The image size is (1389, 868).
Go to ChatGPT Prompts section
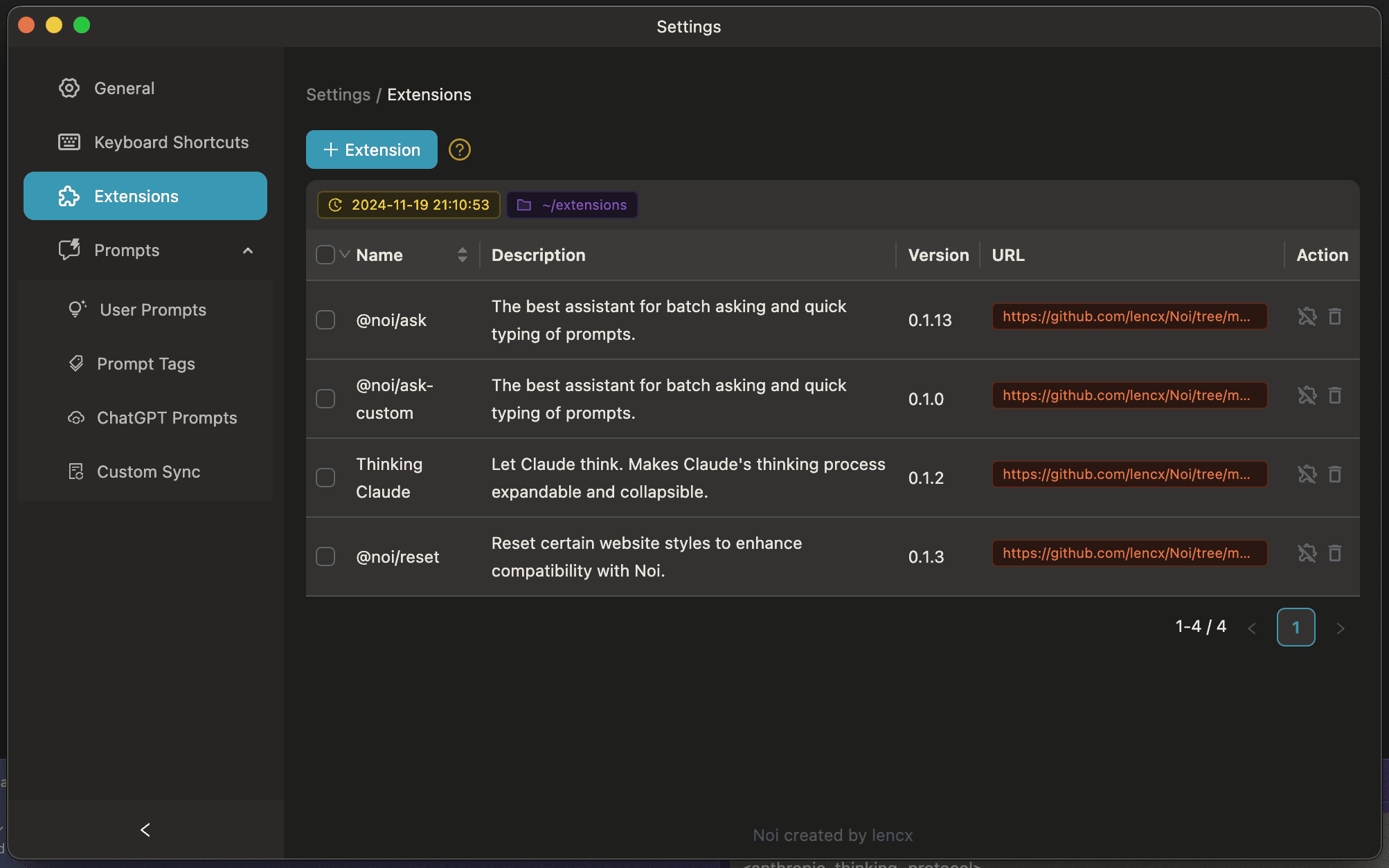pos(166,417)
